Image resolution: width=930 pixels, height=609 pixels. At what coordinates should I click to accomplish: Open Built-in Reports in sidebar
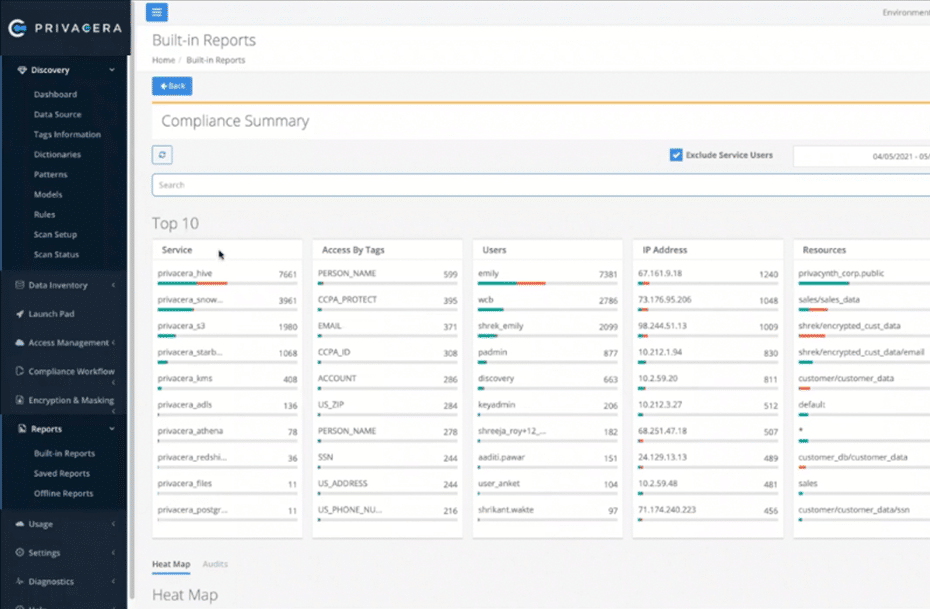coord(64,454)
